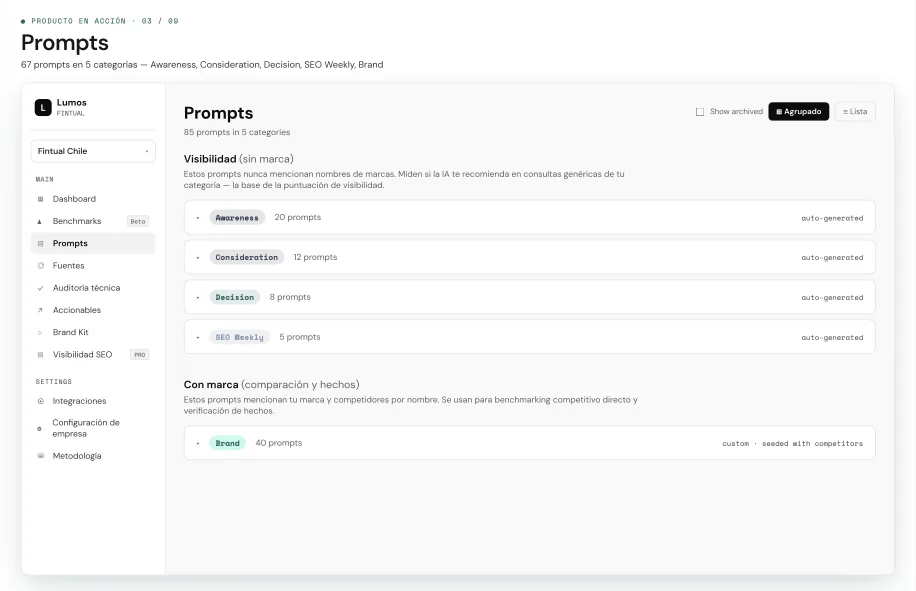Navigate to Accionables
The height and width of the screenshot is (591, 916).
93,310
